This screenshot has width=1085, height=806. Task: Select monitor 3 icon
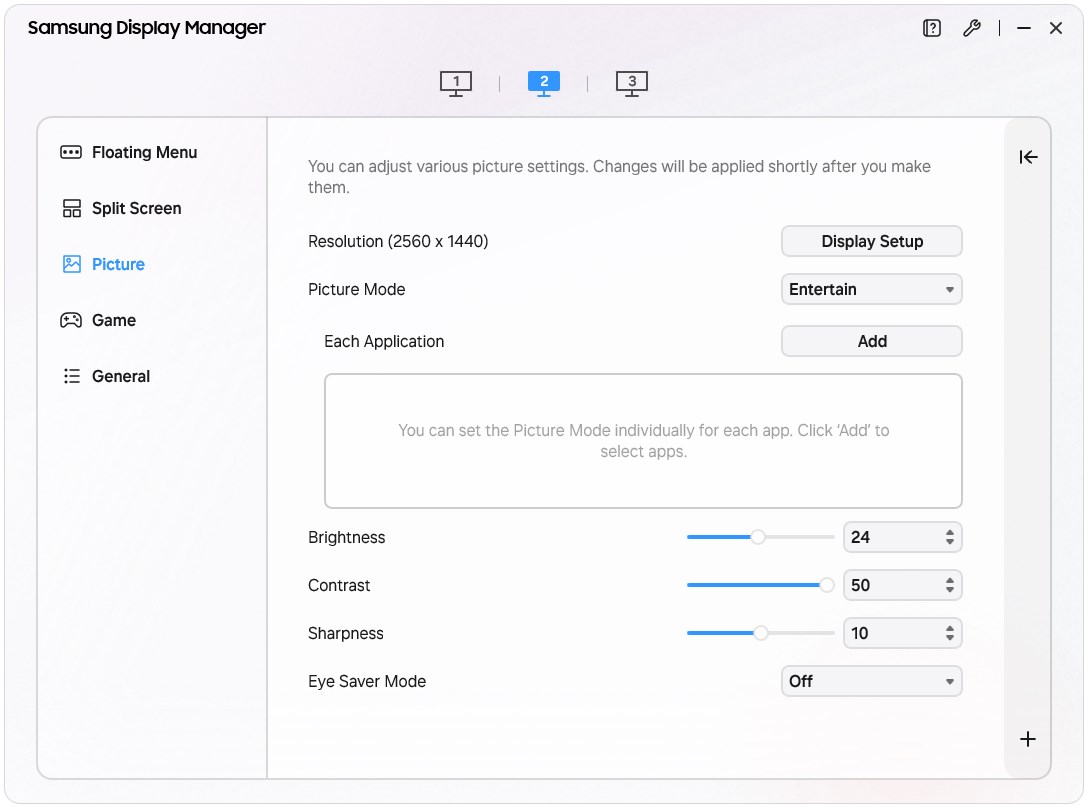point(632,83)
